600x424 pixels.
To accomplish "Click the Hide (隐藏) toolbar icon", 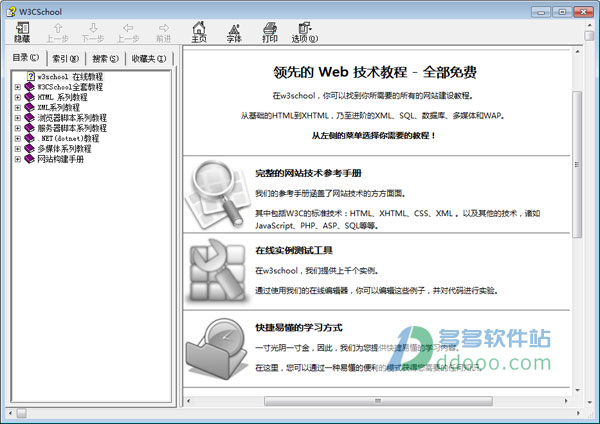I will pos(22,32).
